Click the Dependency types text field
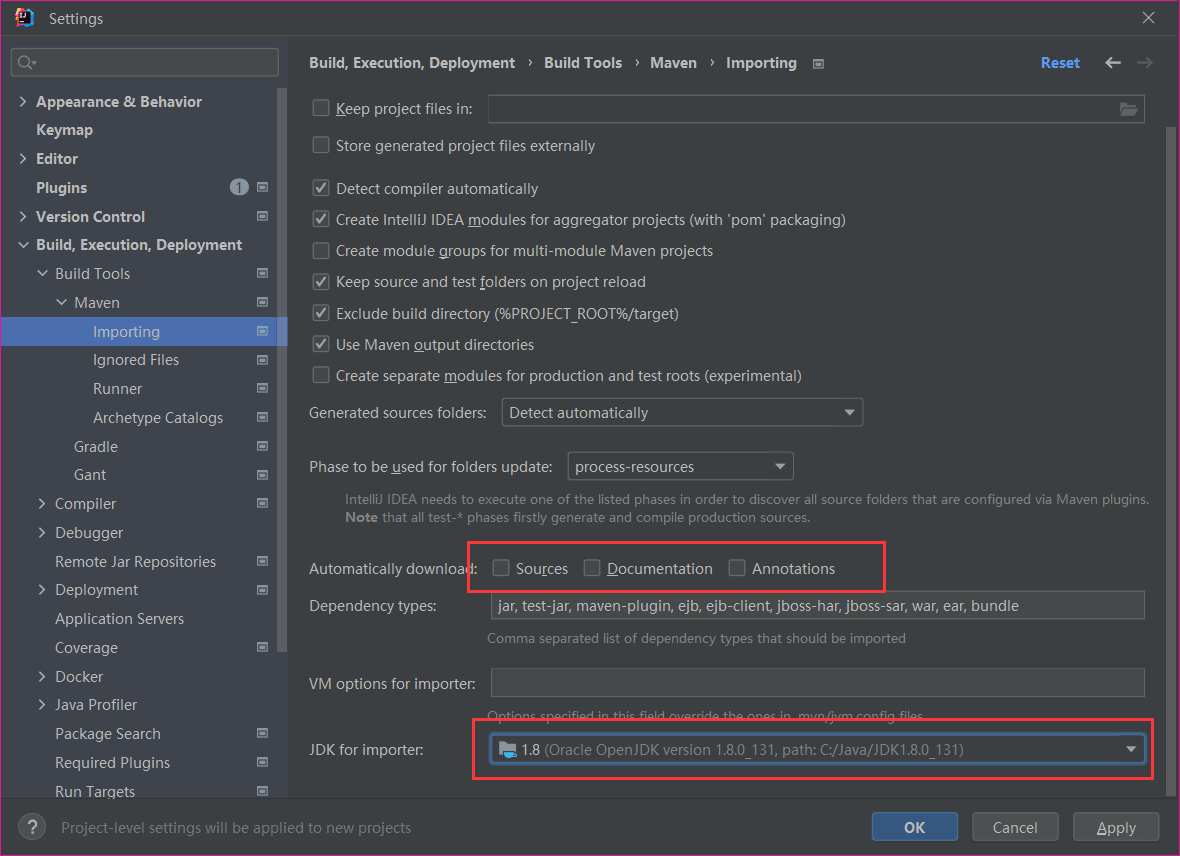The width and height of the screenshot is (1180, 856). tap(817, 605)
